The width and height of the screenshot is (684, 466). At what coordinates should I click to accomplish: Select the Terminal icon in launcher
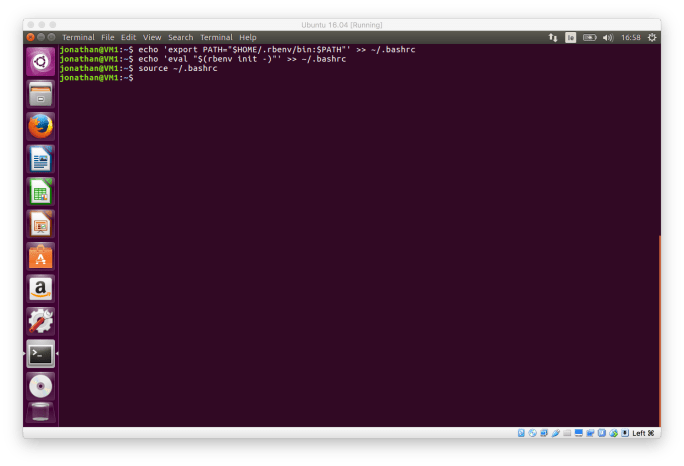[40, 354]
